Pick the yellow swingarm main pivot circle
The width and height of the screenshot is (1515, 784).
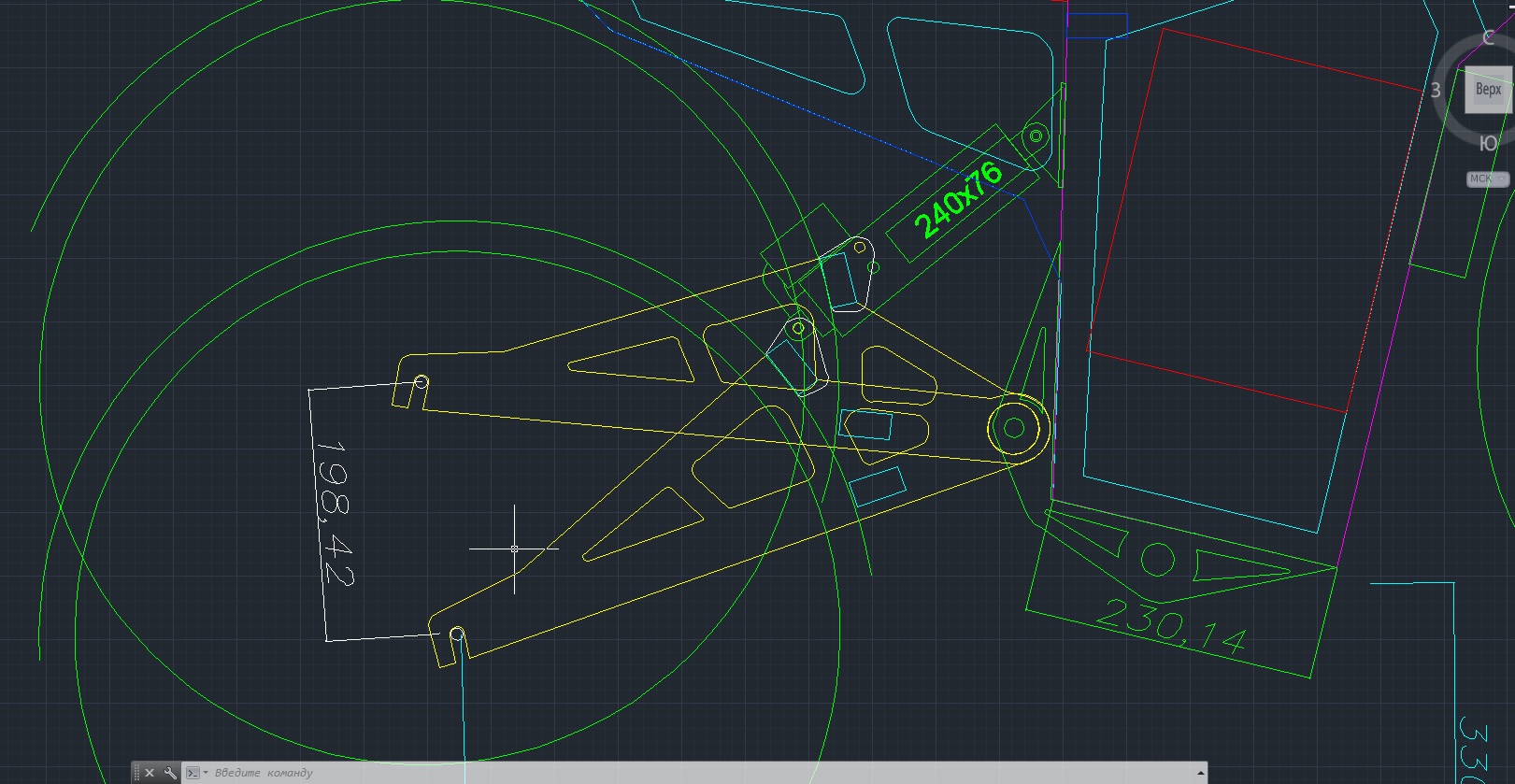[x=1015, y=429]
